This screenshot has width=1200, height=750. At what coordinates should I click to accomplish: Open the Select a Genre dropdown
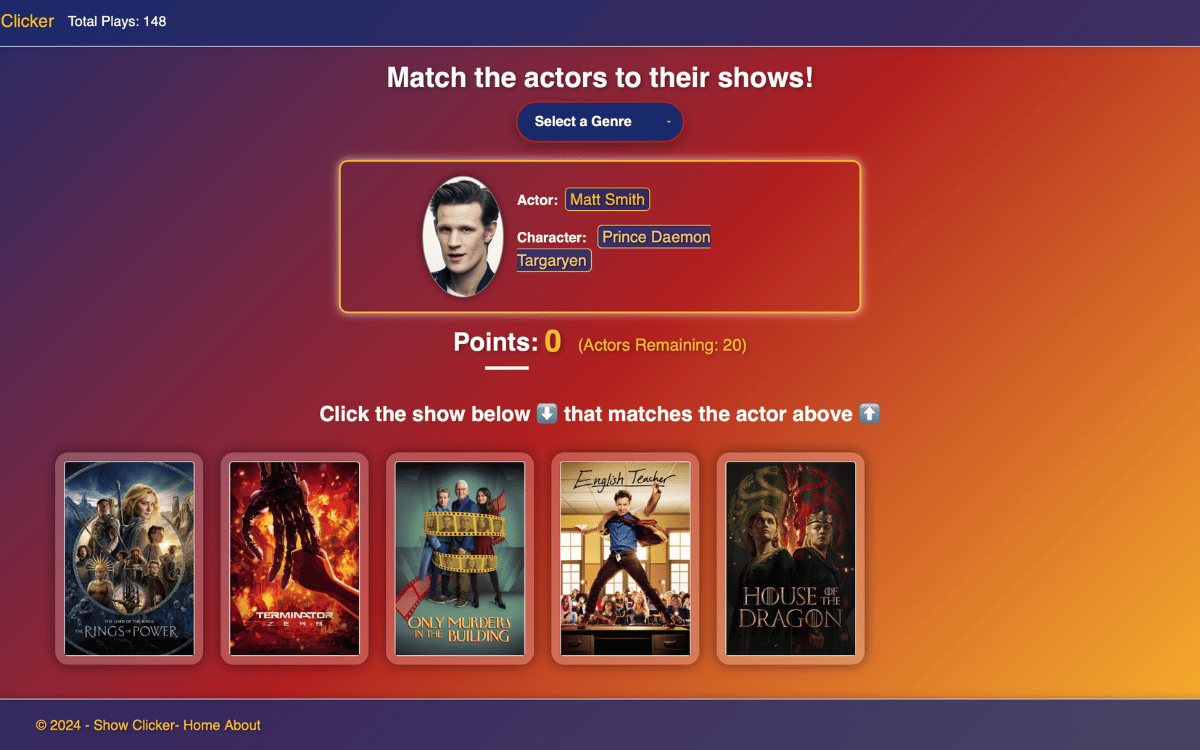pyautogui.click(x=599, y=122)
